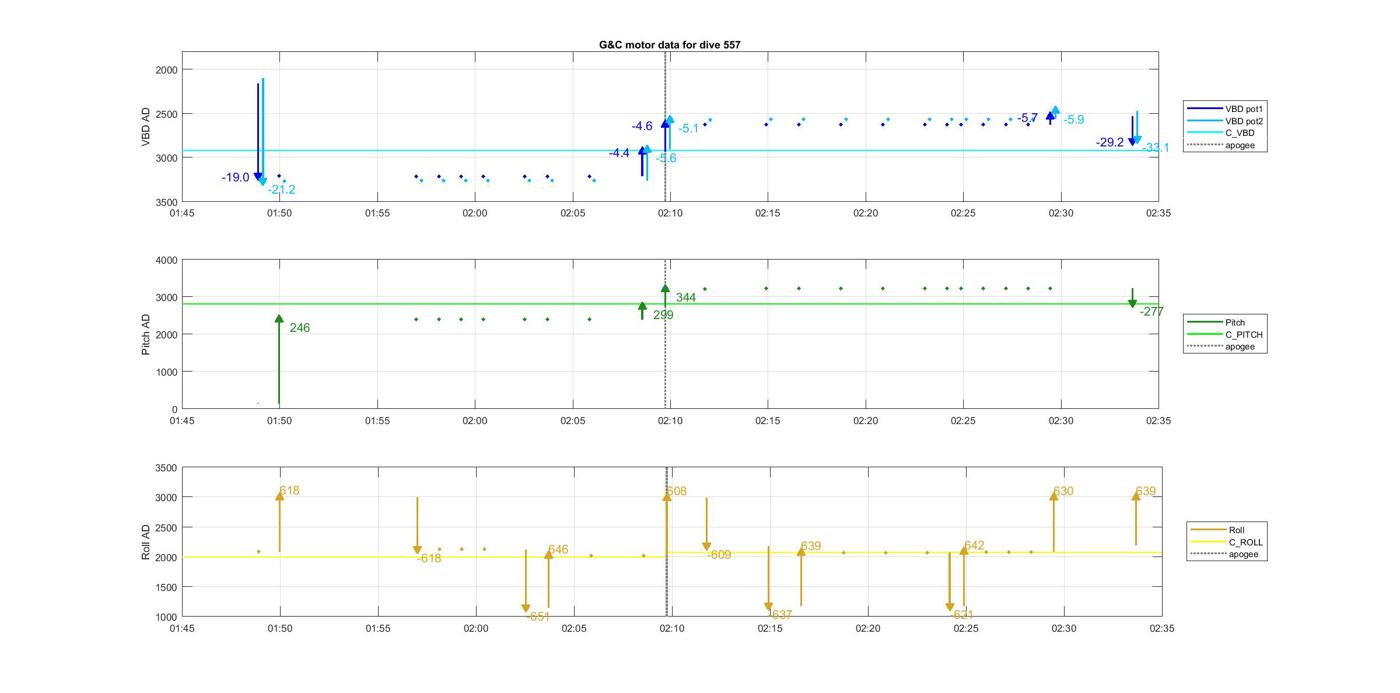1400x693 pixels.
Task: Click the green pitch arrow labeled 246
Action: pos(279,359)
